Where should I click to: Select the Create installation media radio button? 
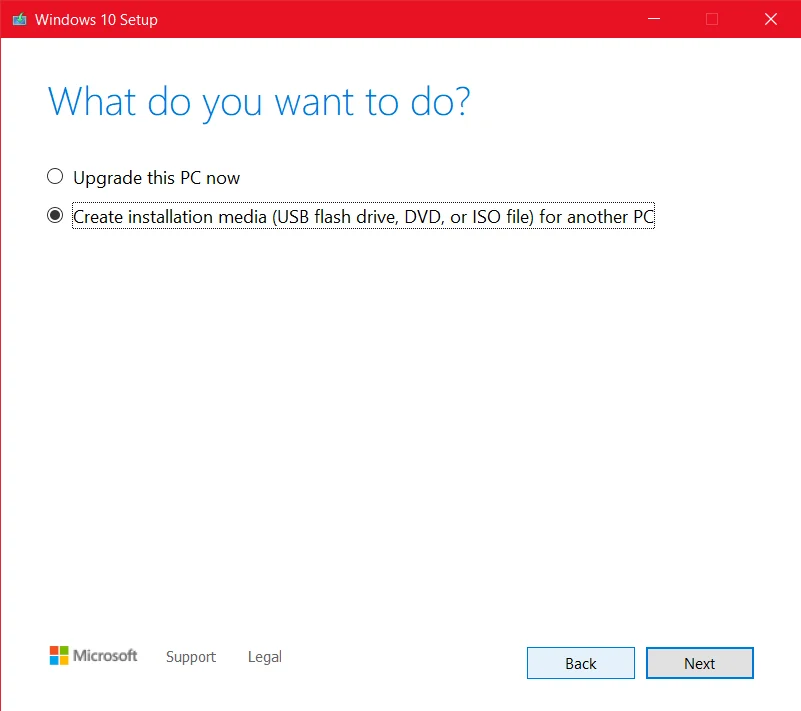point(55,216)
